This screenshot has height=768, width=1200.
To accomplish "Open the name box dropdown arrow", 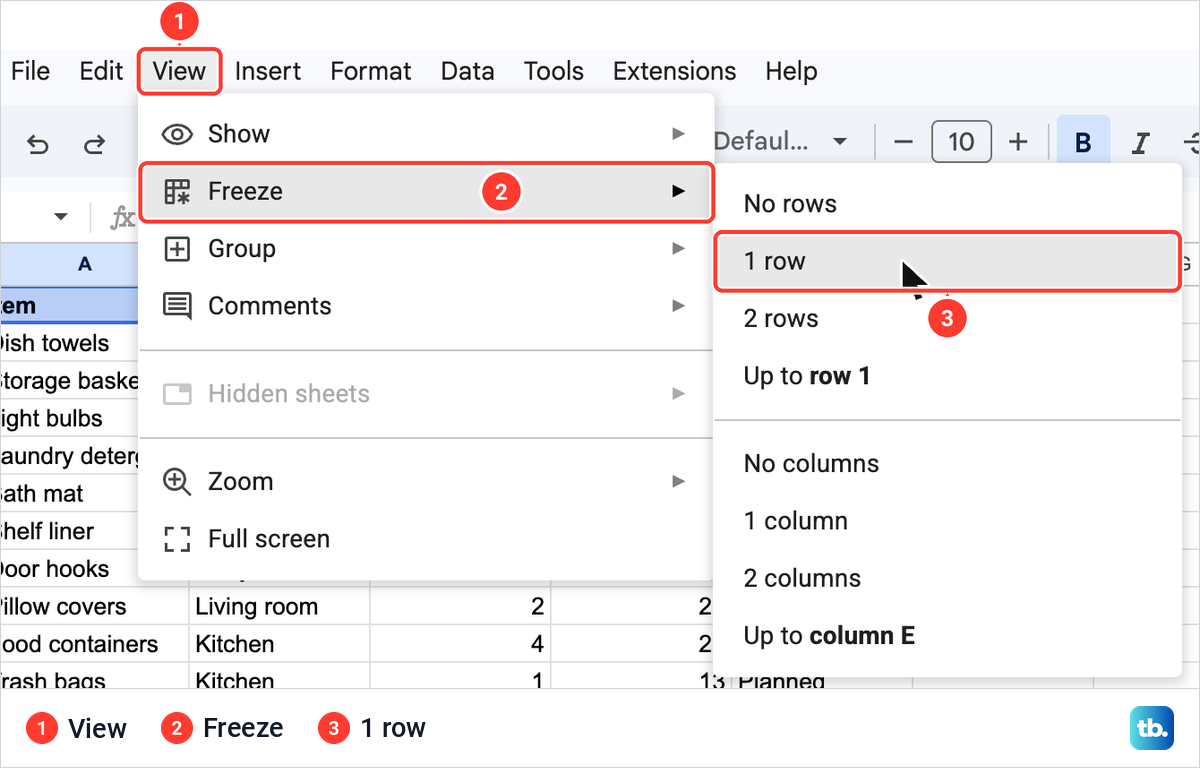I will [61, 217].
